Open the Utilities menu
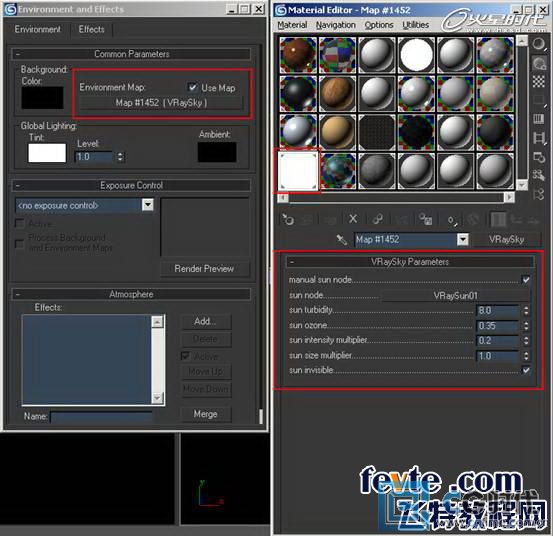Viewport: 553px width, 536px height. (x=415, y=25)
